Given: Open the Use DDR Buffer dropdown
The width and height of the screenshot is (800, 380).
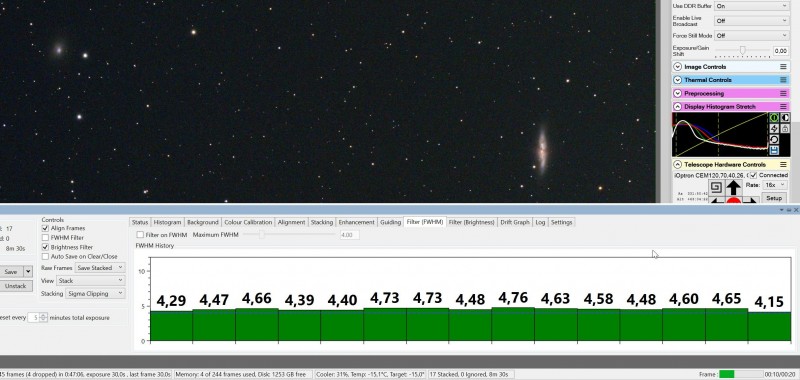Looking at the screenshot, I should click(x=751, y=6).
